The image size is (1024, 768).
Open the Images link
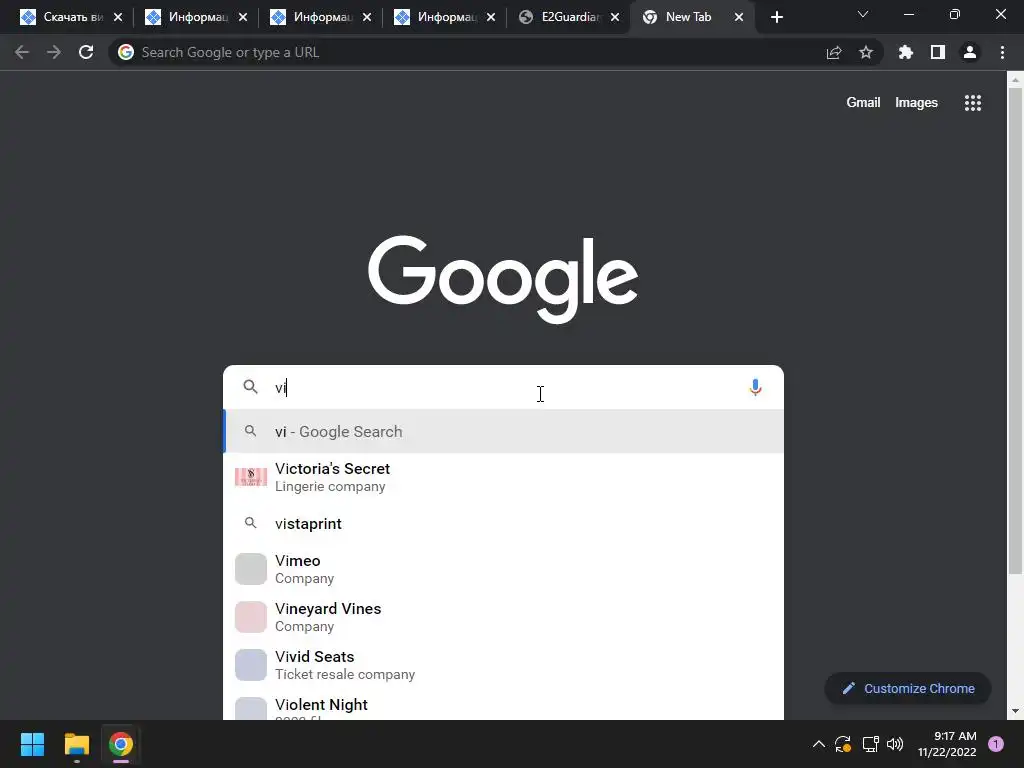point(916,103)
